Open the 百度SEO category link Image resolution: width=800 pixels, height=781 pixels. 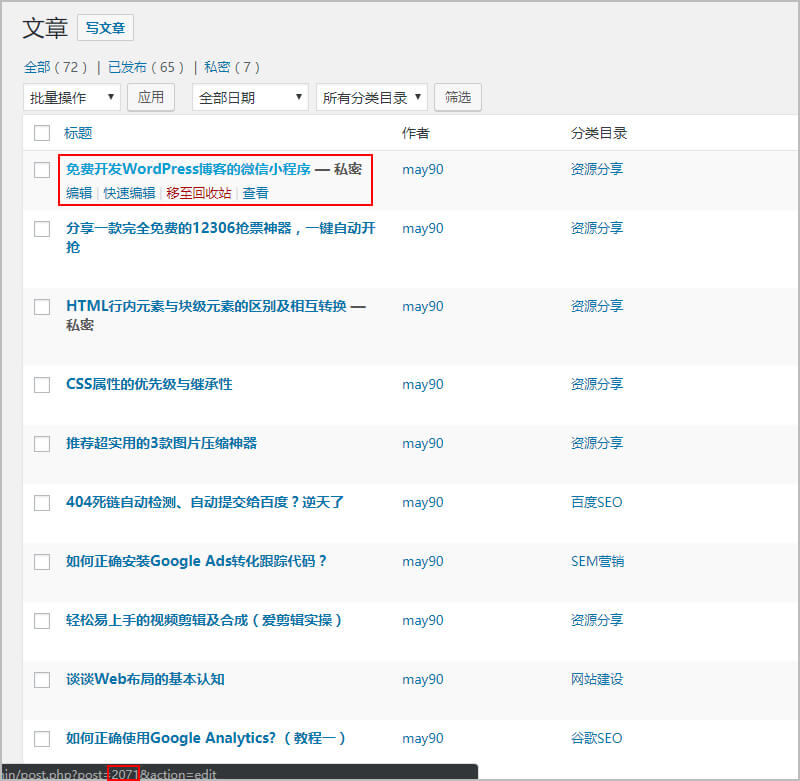coord(596,502)
